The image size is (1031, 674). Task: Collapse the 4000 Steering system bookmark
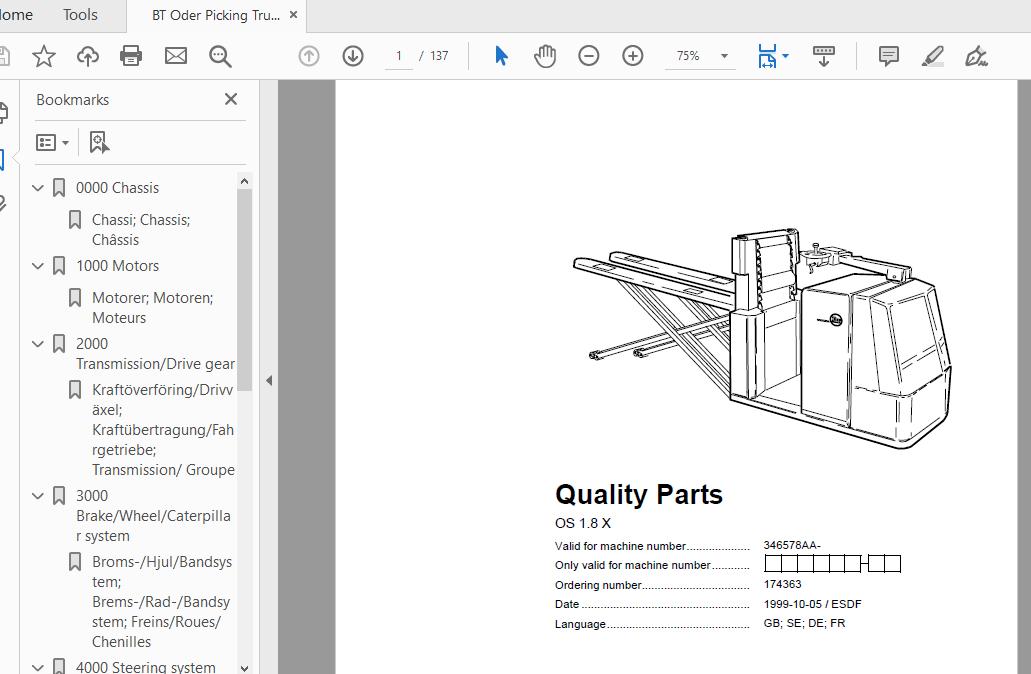(x=38, y=667)
